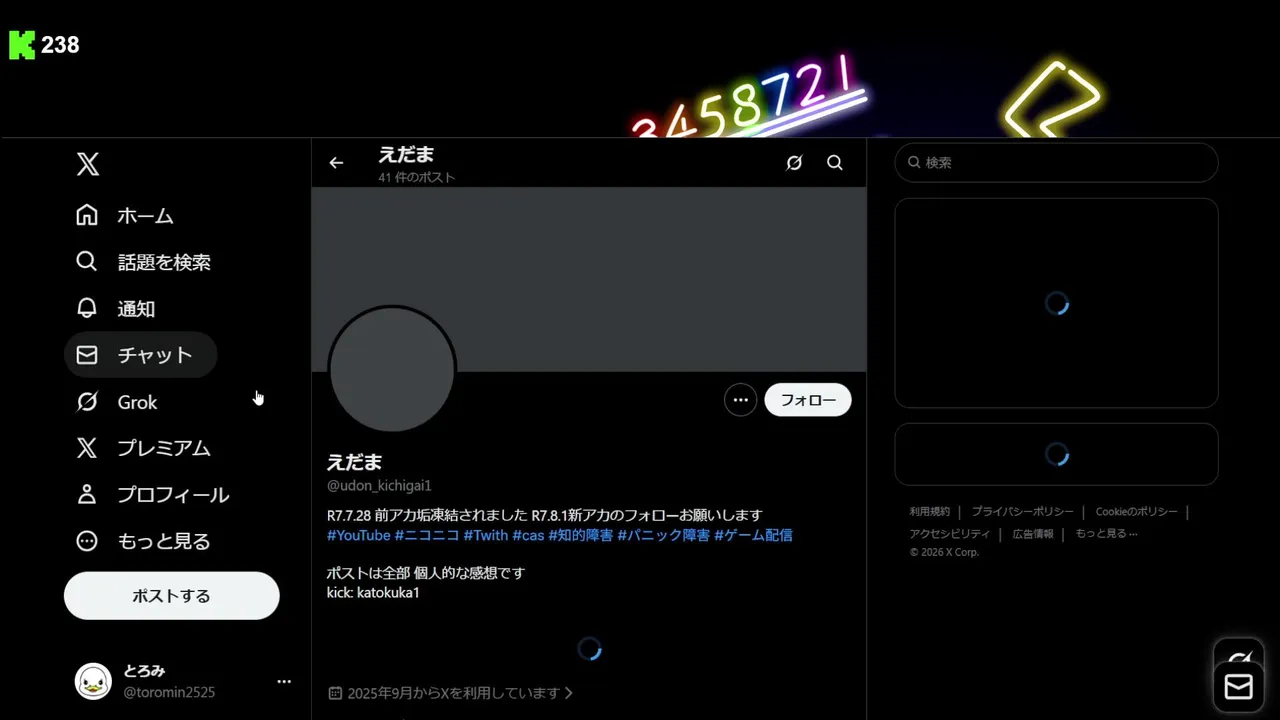Click the #YouTube hashtag

click(359, 535)
